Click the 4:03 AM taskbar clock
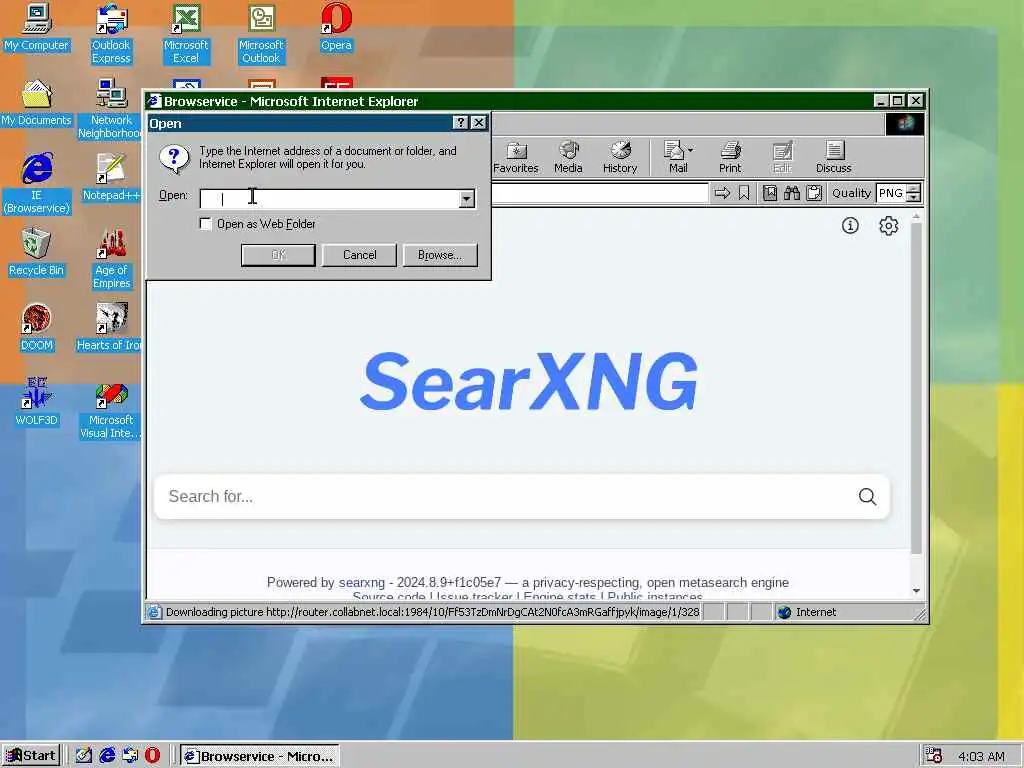The height and width of the screenshot is (768, 1024). [x=980, y=756]
